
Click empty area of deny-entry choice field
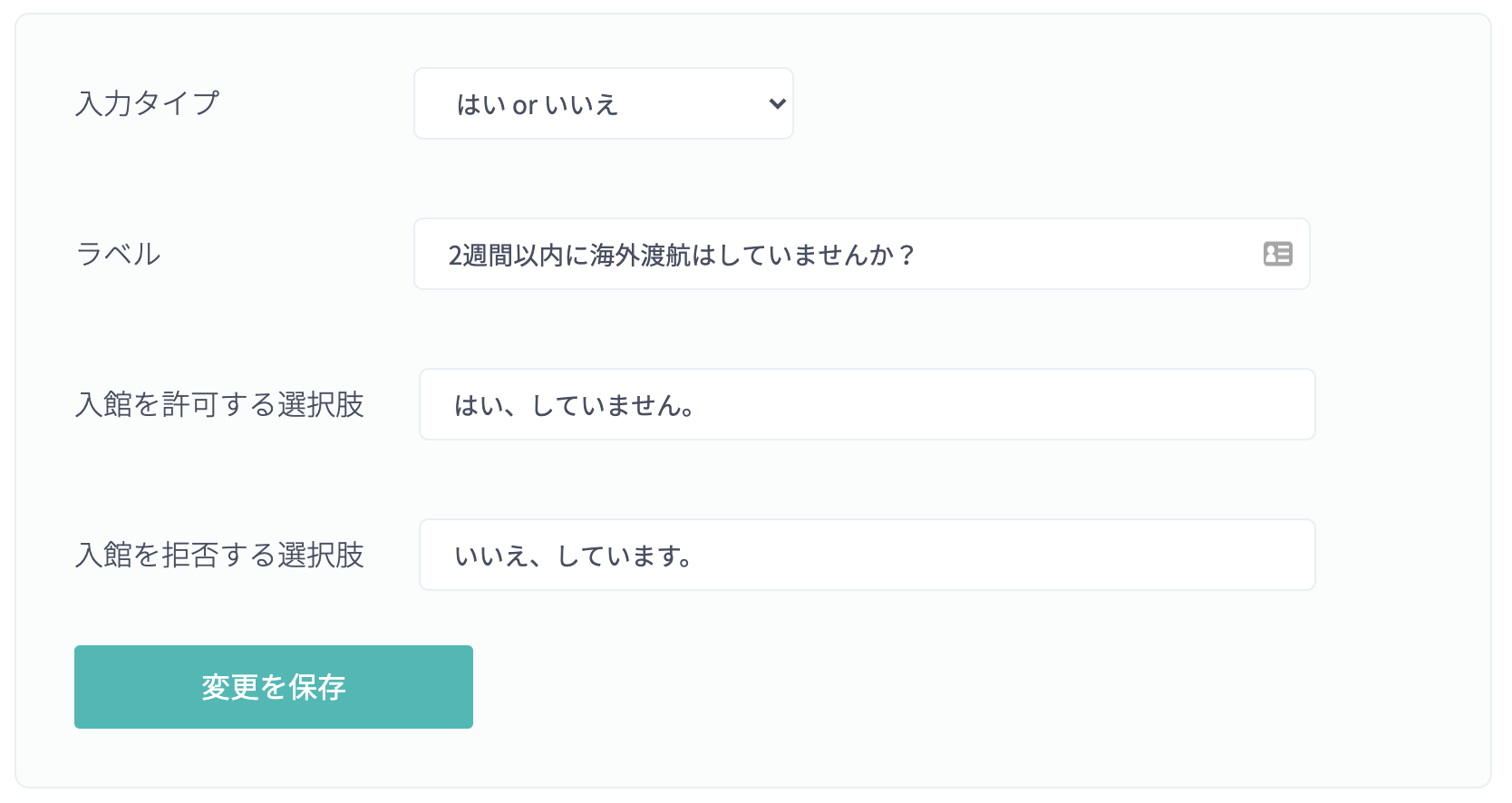point(997,555)
